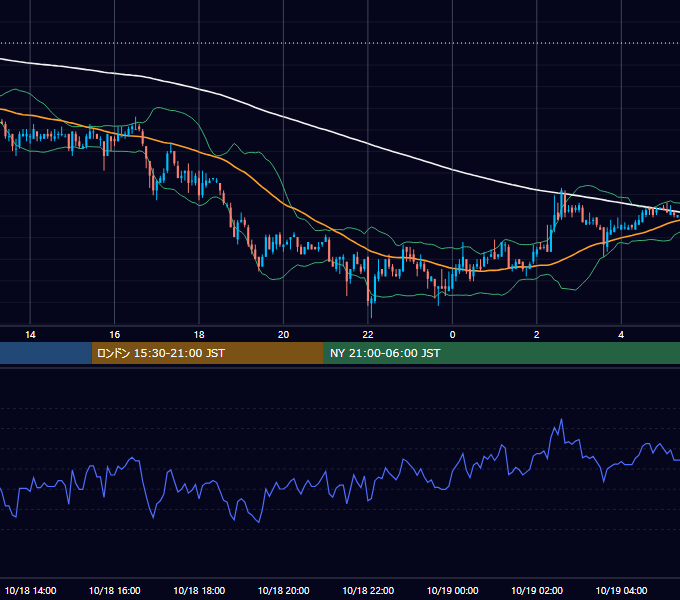Click the oscillator peak near 10/19 02:30
Screen dimensions: 680x600
561,420
